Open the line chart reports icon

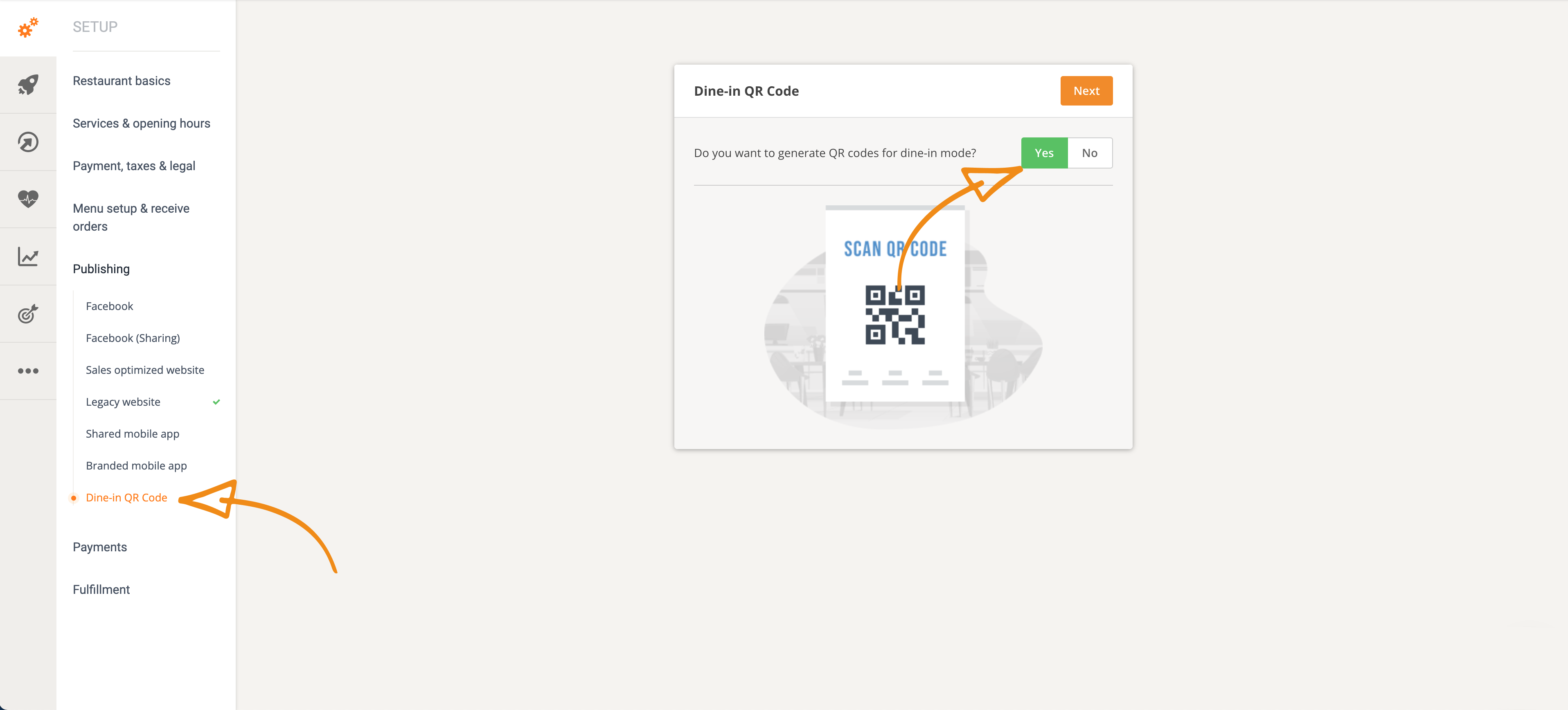(28, 256)
